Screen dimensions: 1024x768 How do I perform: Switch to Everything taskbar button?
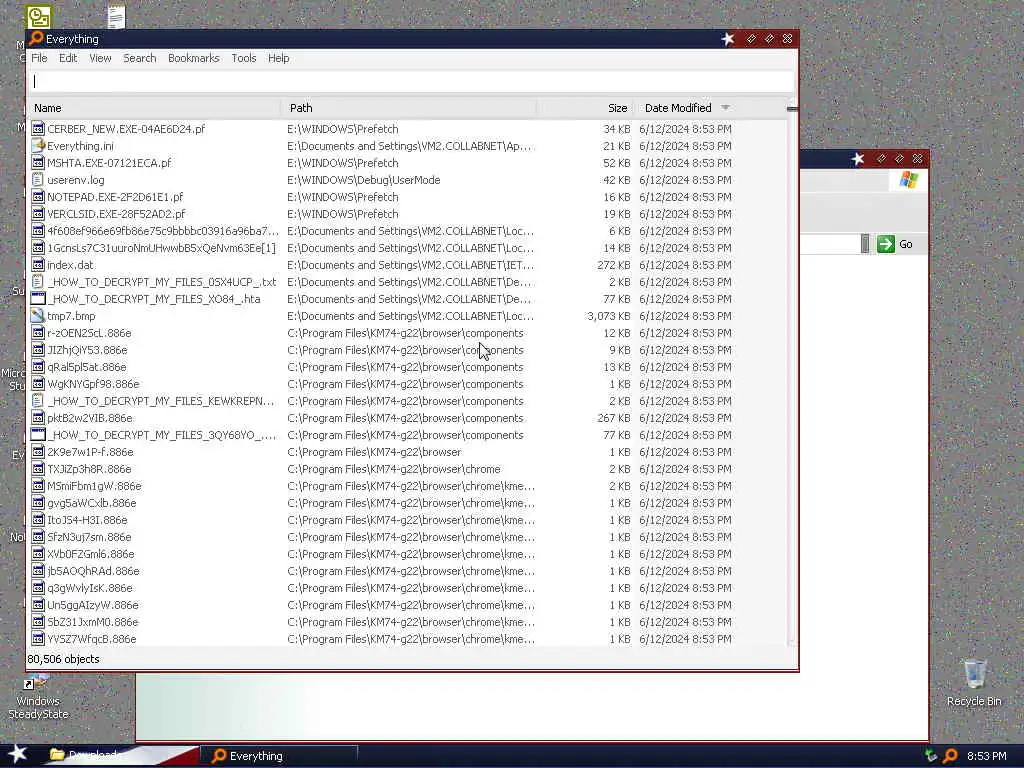coord(279,756)
